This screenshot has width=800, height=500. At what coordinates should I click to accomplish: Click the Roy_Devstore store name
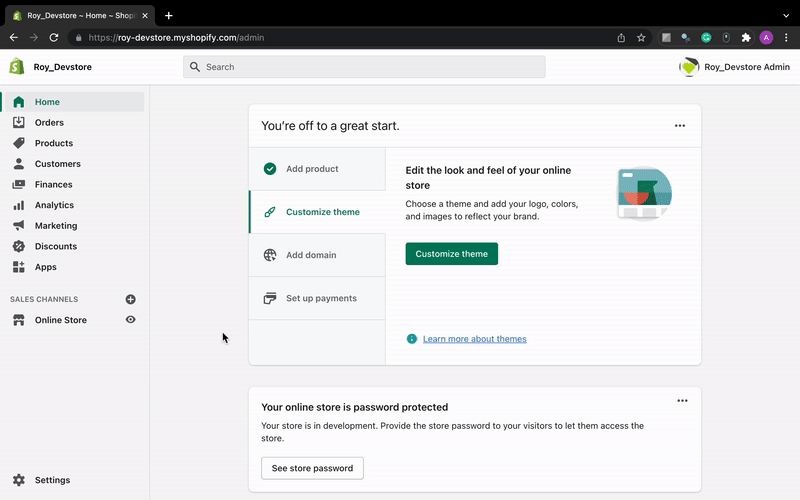[63, 67]
